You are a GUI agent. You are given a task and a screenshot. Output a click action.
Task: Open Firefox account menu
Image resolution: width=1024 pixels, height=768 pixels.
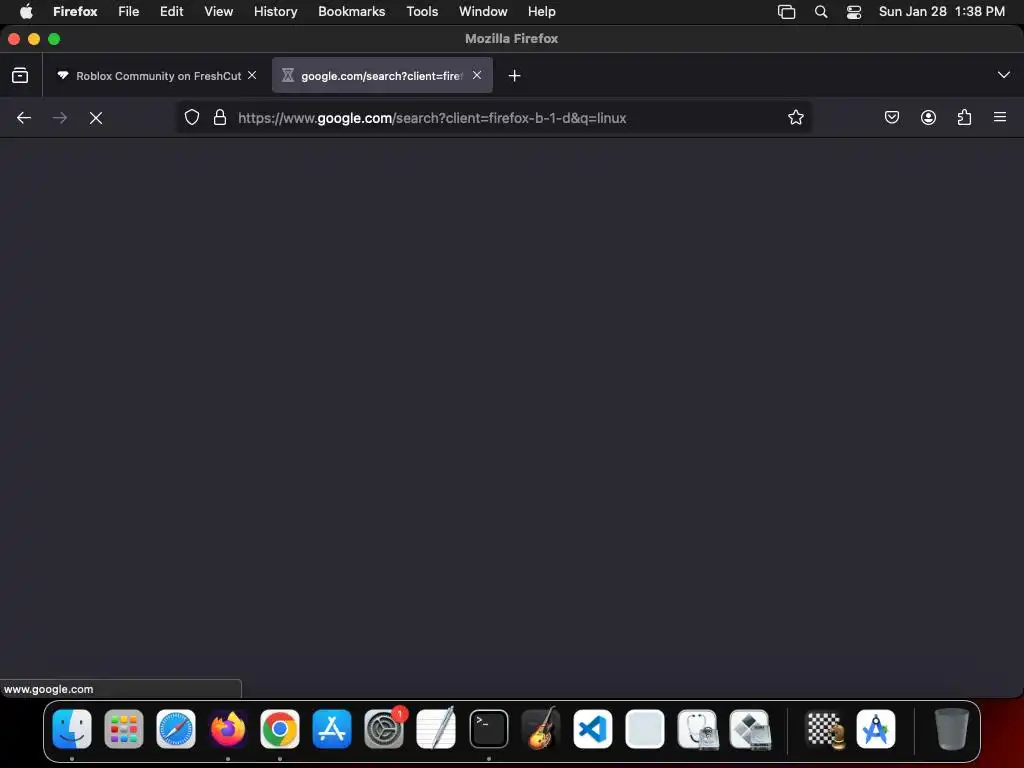(928, 118)
